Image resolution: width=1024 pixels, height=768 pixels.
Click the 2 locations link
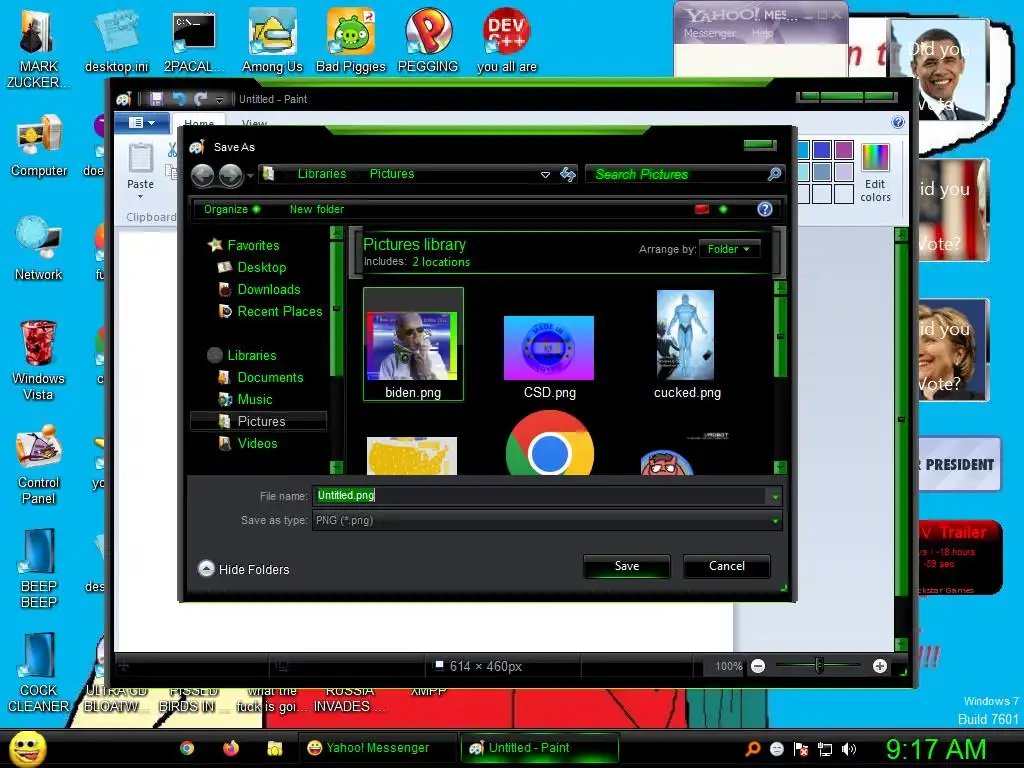pyautogui.click(x=441, y=262)
